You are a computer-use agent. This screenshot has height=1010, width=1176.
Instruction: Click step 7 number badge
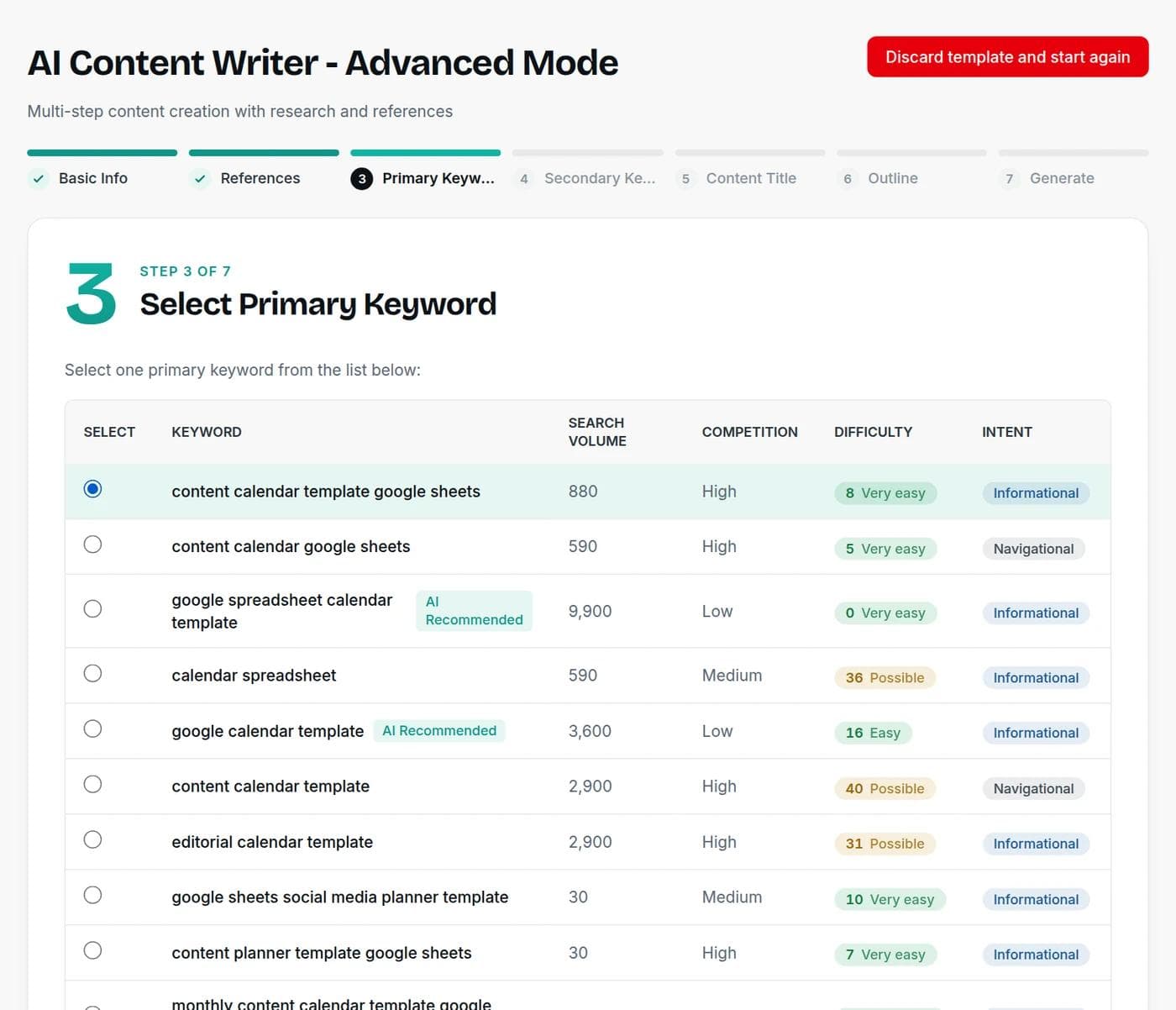1010,178
